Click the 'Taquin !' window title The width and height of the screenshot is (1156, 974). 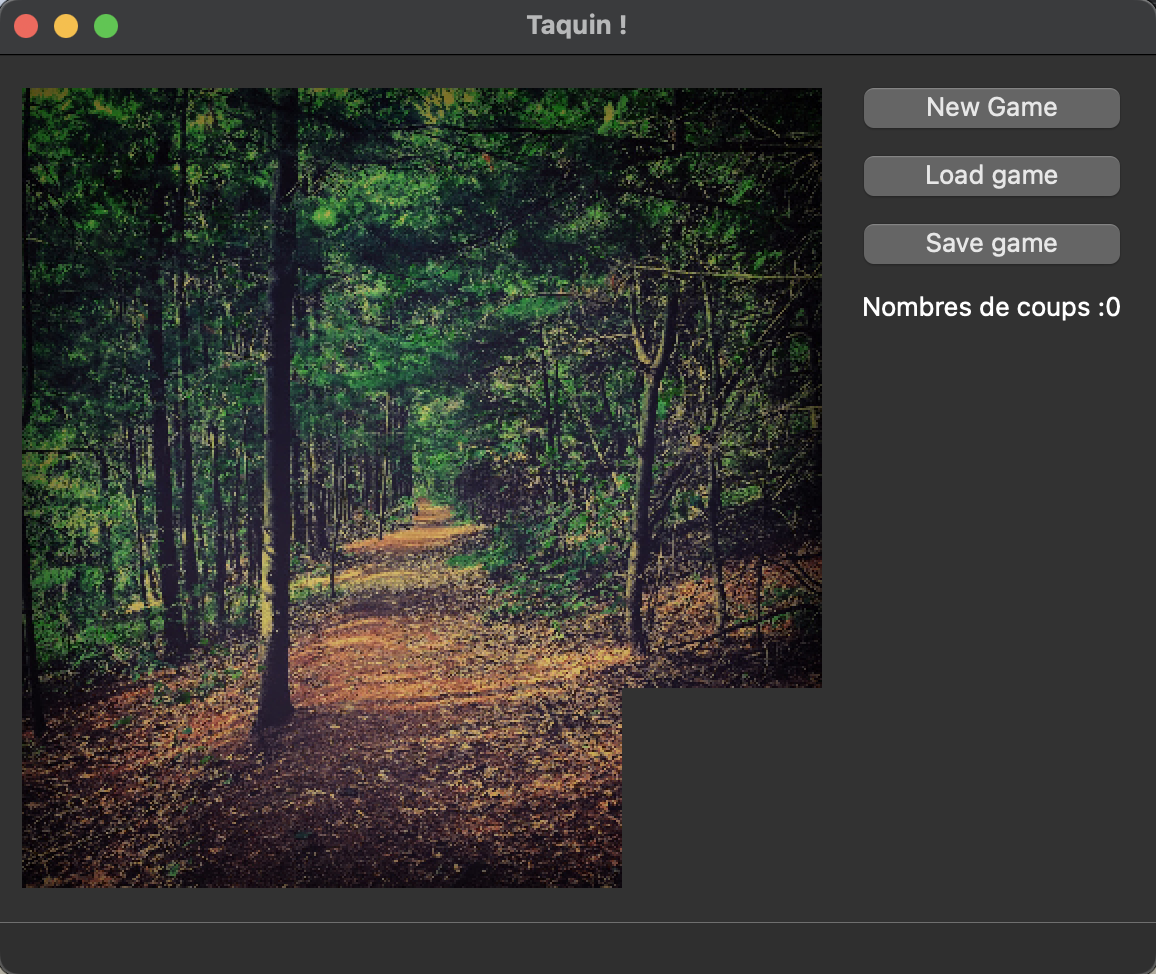click(x=577, y=26)
